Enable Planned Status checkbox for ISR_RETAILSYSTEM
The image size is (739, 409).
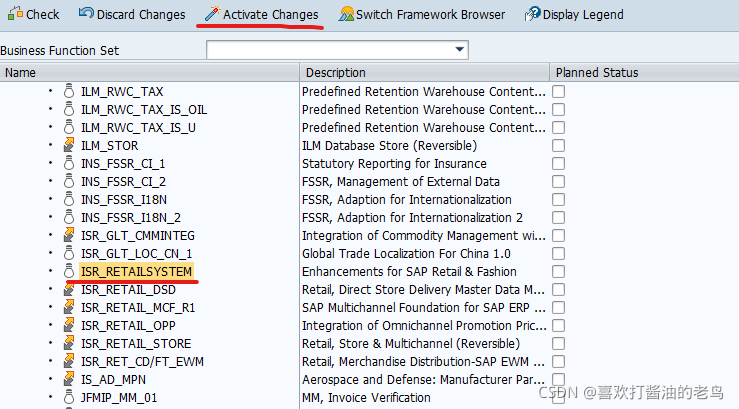click(x=558, y=271)
